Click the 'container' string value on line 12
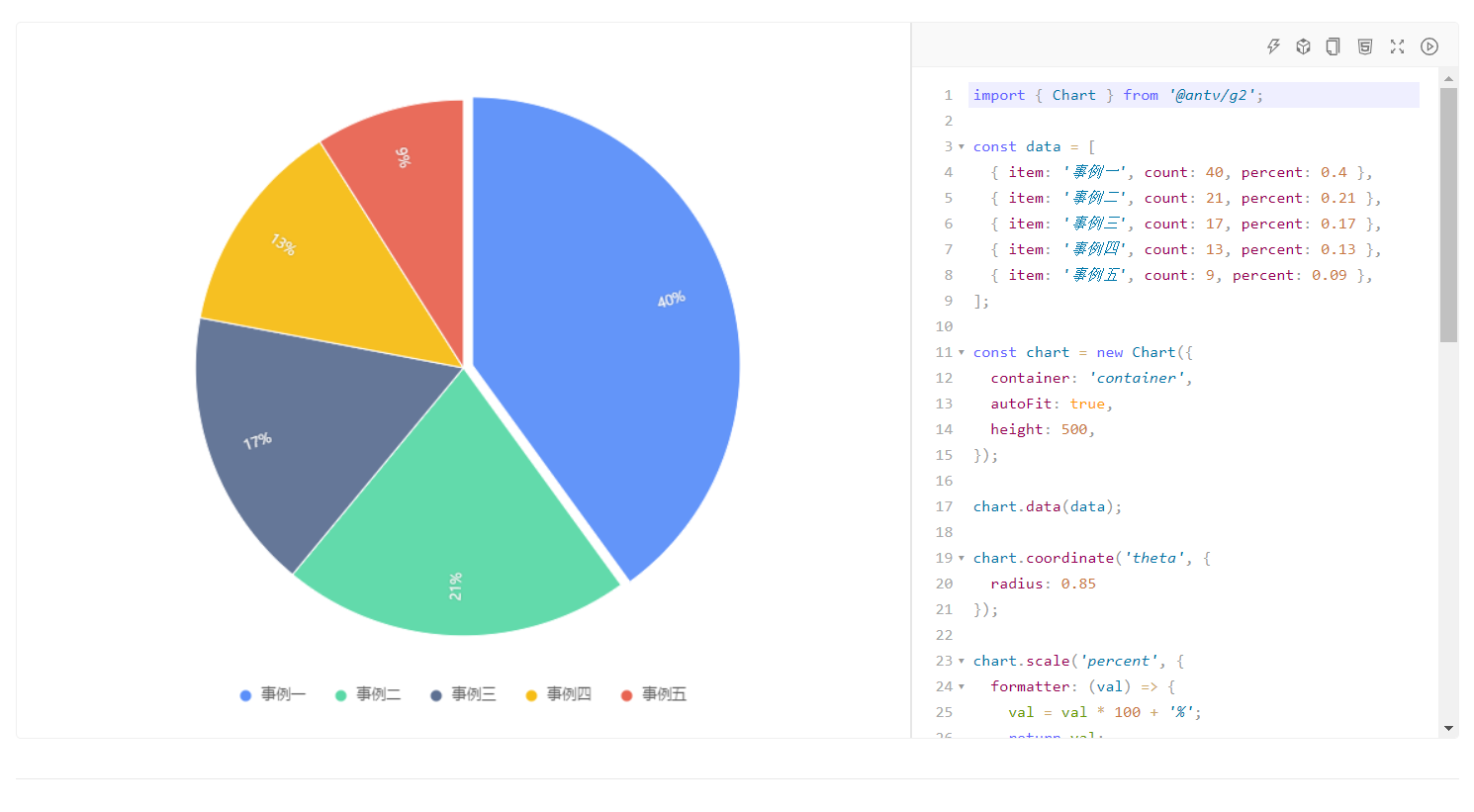The height and width of the screenshot is (812, 1474). (x=1137, y=378)
